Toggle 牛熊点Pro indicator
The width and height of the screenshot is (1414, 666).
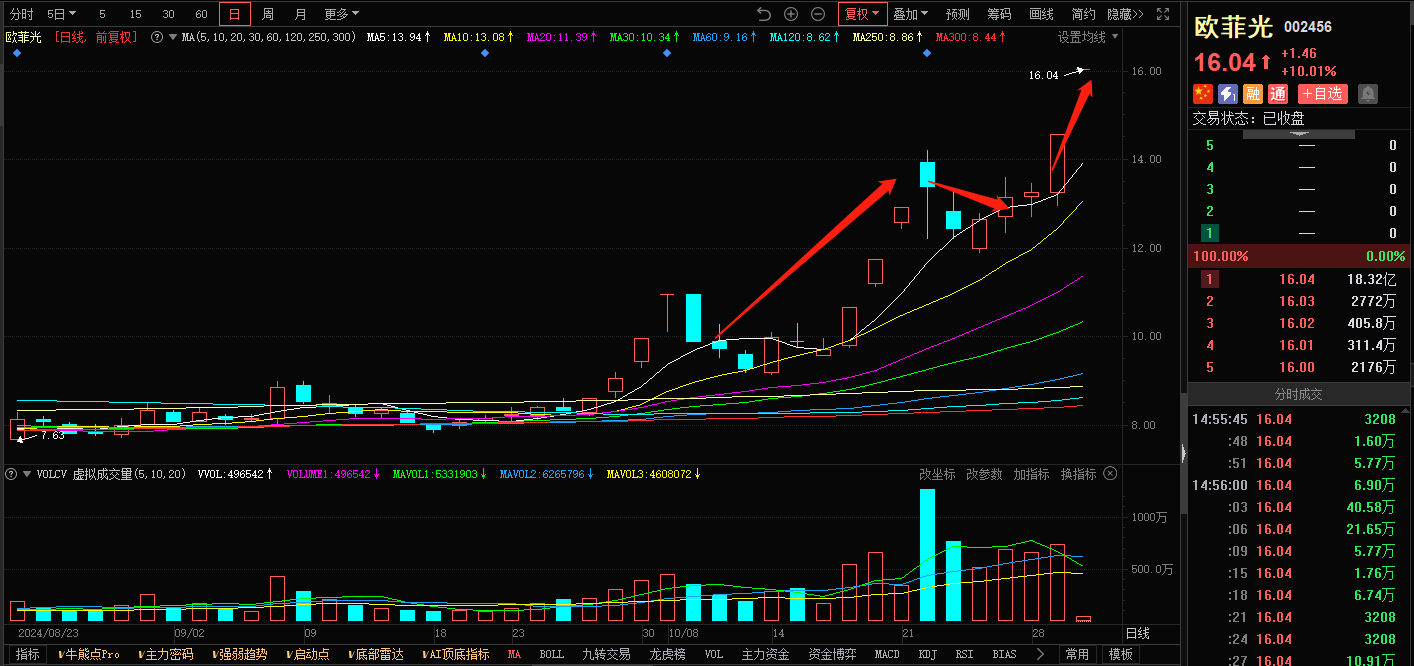(89, 654)
